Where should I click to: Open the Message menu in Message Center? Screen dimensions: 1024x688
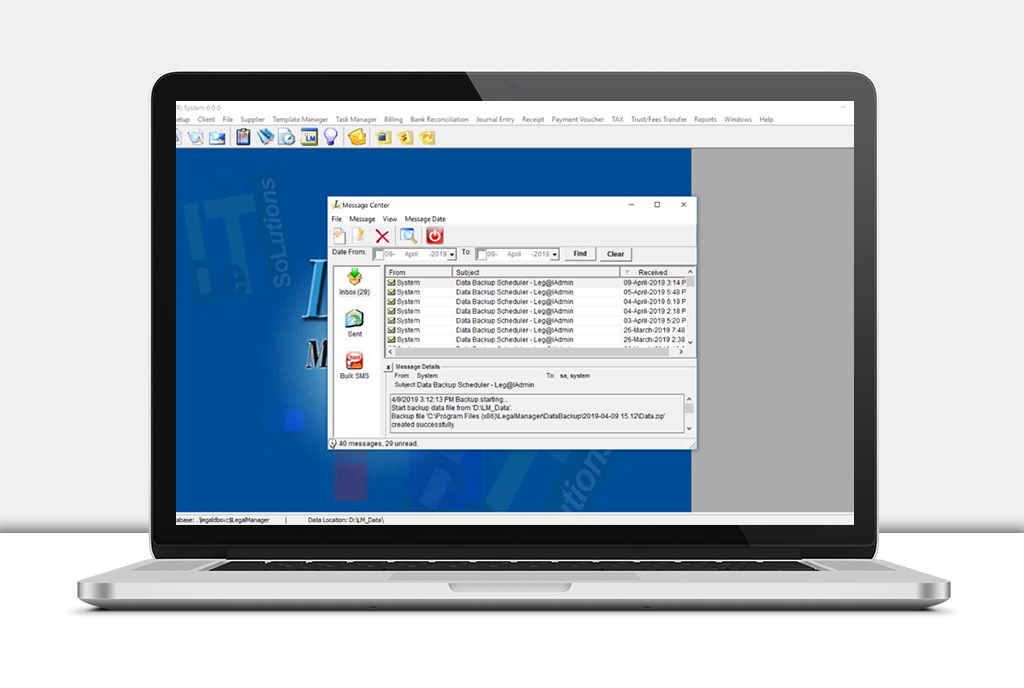[x=362, y=219]
